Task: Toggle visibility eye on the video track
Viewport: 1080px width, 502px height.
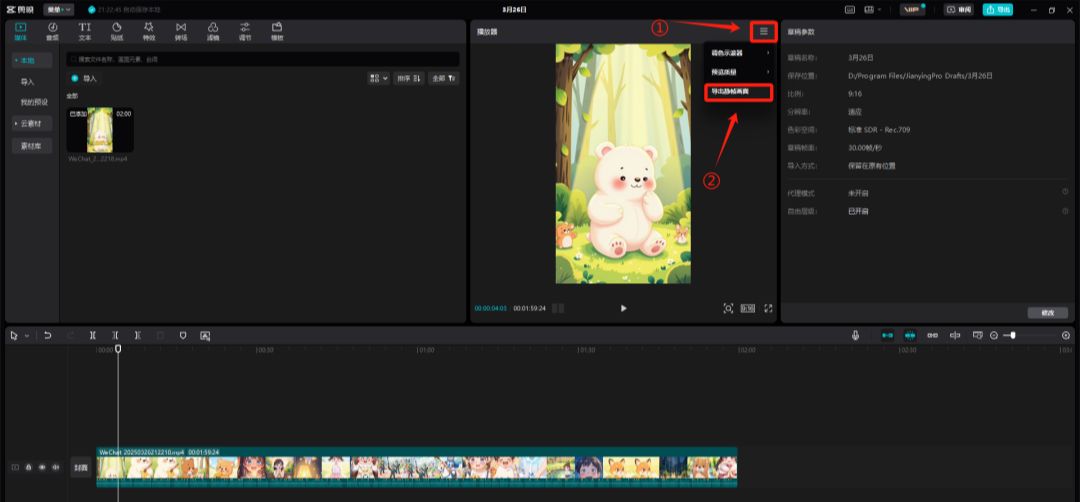Action: [41, 467]
